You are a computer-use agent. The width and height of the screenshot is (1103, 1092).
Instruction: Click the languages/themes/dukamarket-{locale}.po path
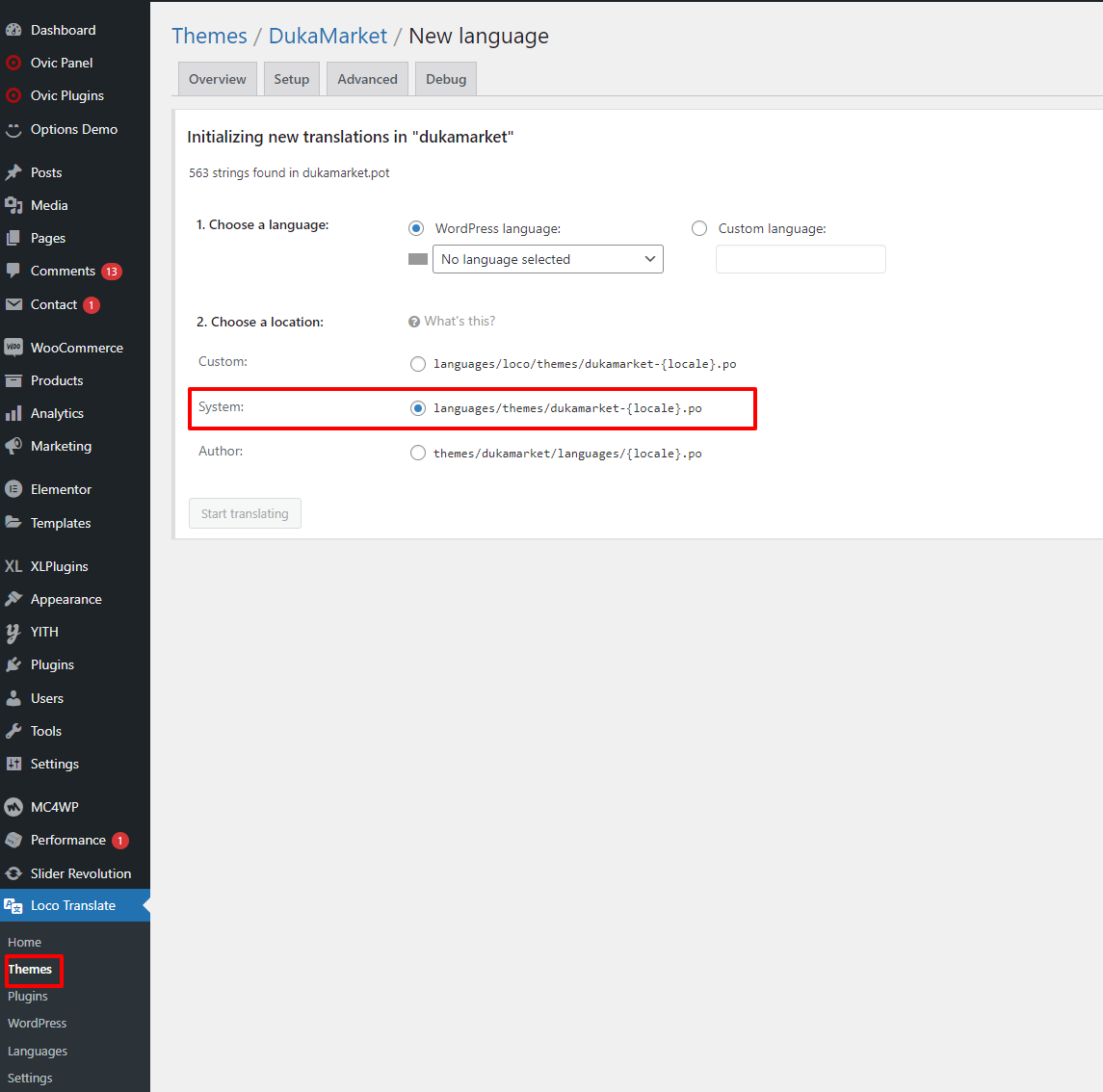tap(567, 408)
